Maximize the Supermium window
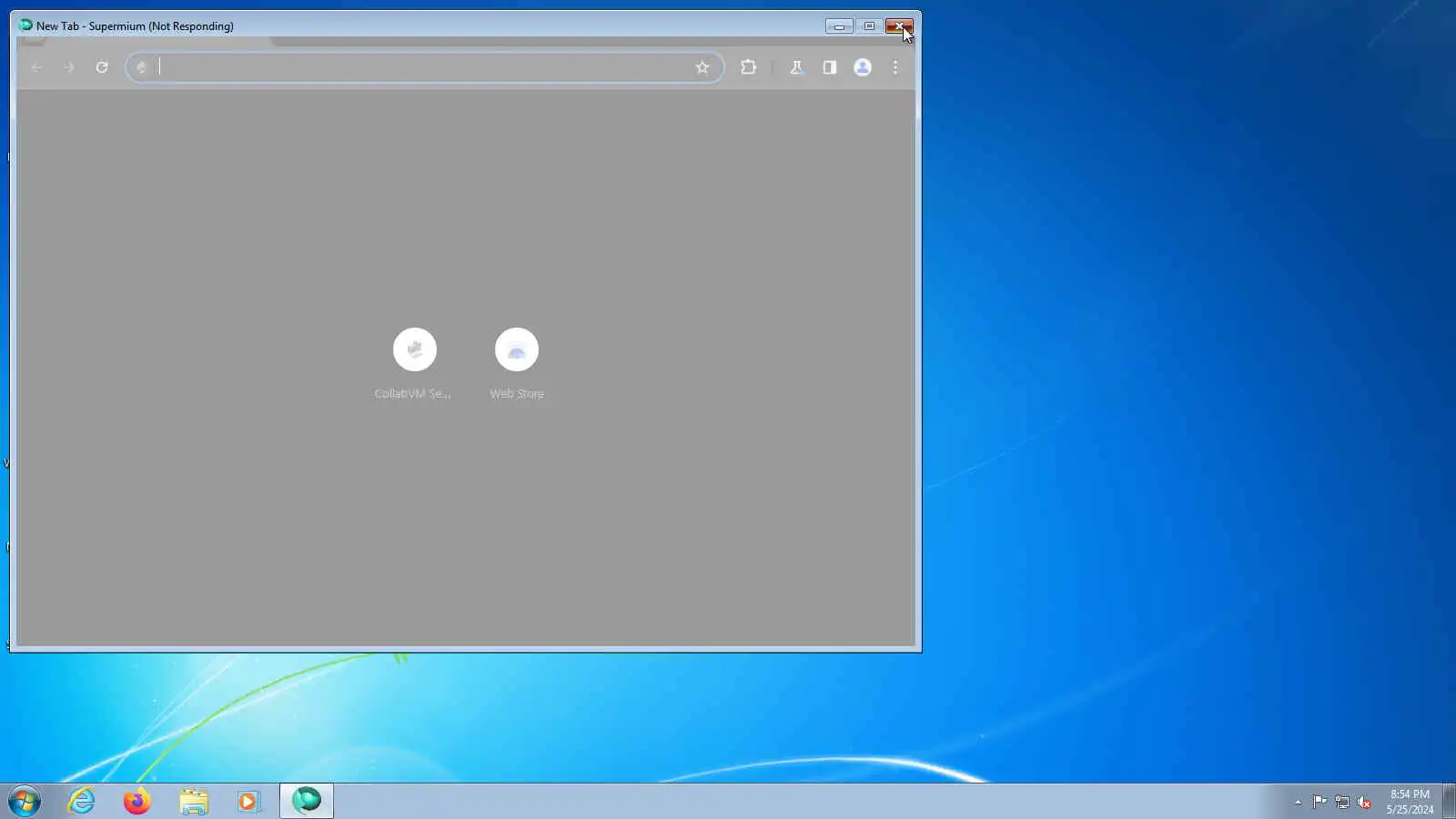 (869, 25)
